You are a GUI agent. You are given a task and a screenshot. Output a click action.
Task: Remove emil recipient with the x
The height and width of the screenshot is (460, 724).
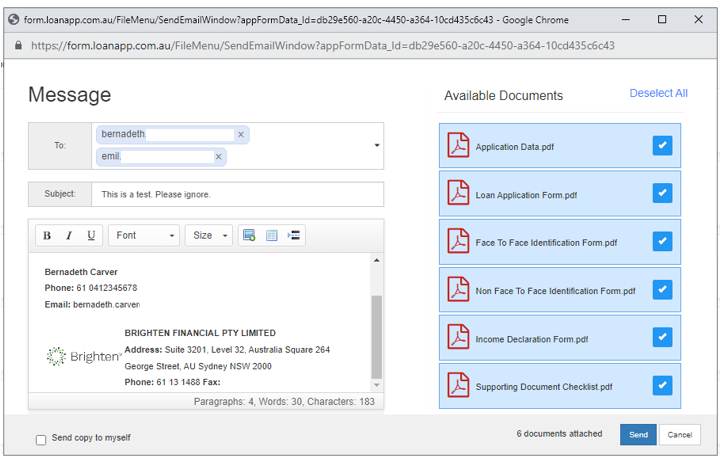[218, 157]
